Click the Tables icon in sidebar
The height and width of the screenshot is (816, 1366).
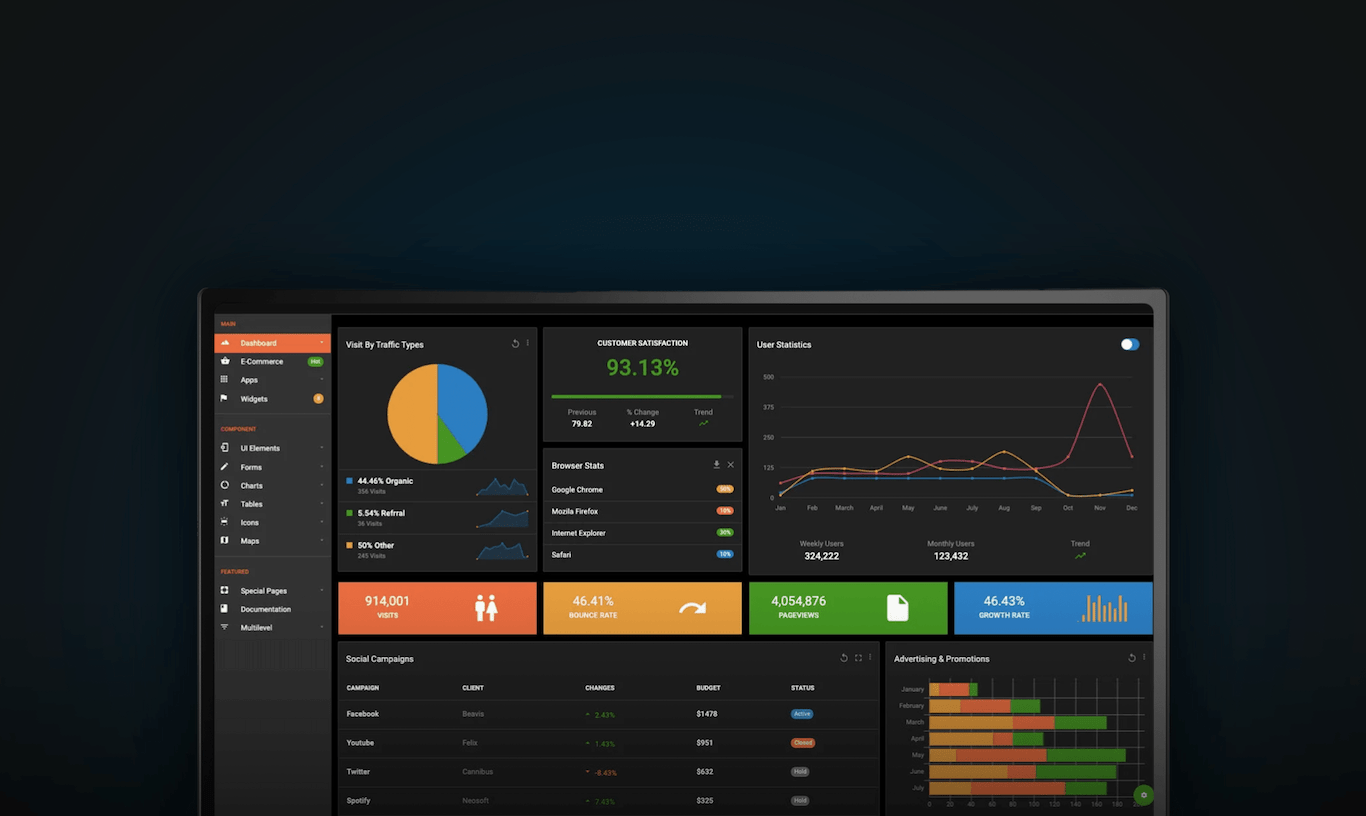tap(224, 503)
